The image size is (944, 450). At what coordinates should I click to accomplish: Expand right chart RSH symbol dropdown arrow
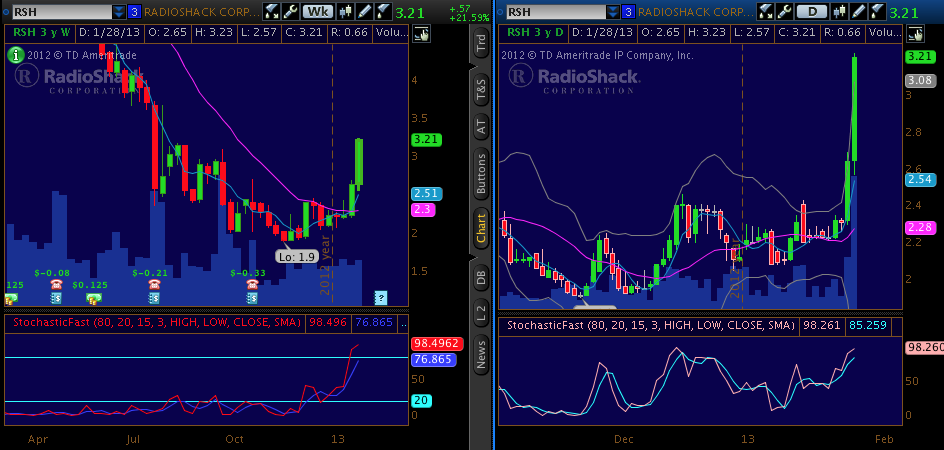[612, 11]
